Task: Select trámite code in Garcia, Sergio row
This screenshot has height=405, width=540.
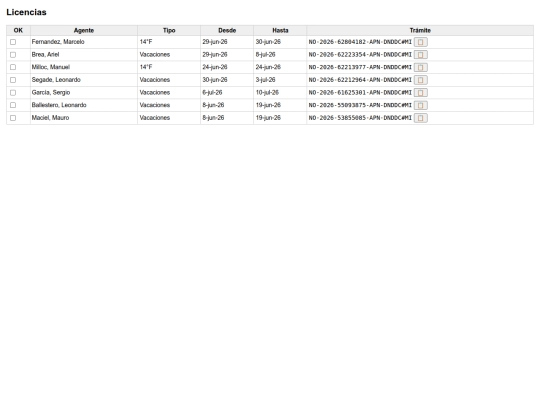Action: pos(360,93)
